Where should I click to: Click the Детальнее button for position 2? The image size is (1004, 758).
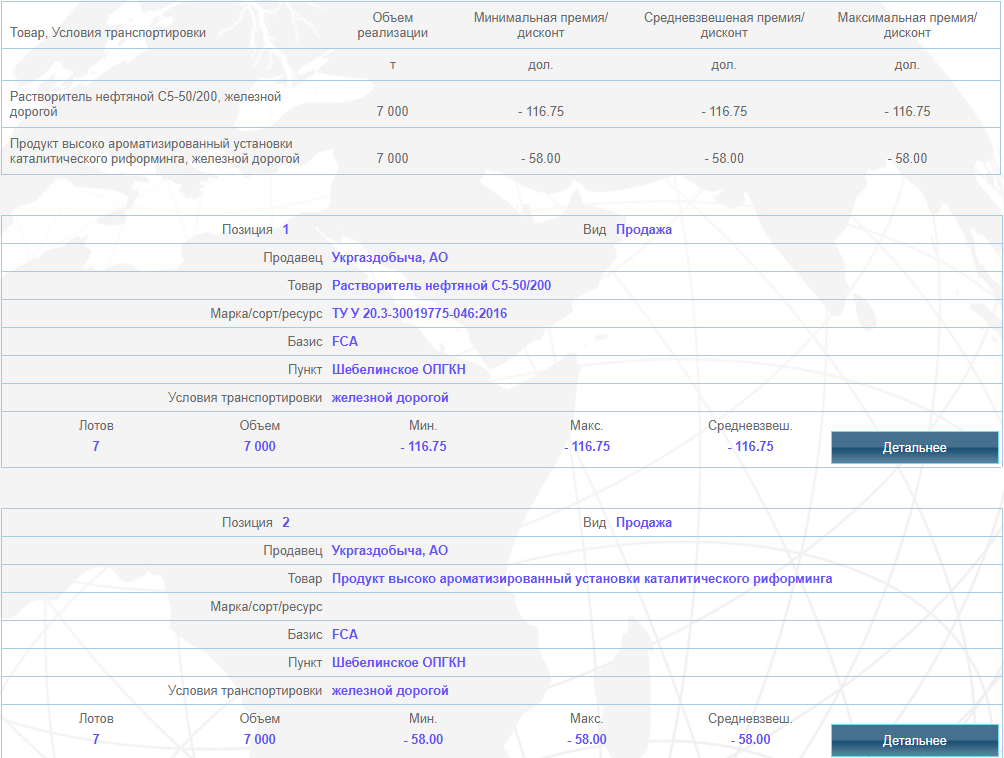pos(914,740)
